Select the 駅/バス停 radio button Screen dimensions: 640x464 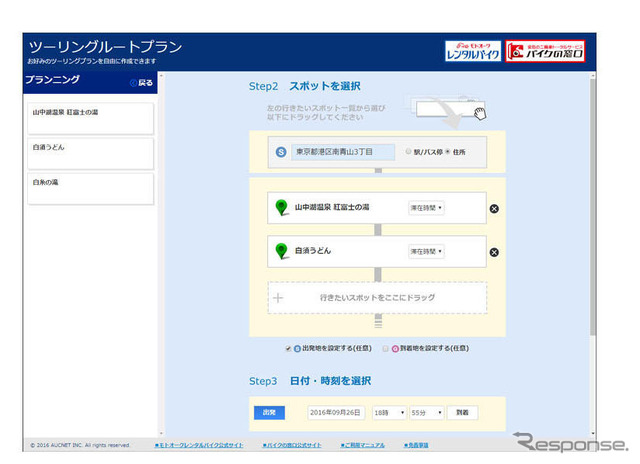tap(408, 151)
